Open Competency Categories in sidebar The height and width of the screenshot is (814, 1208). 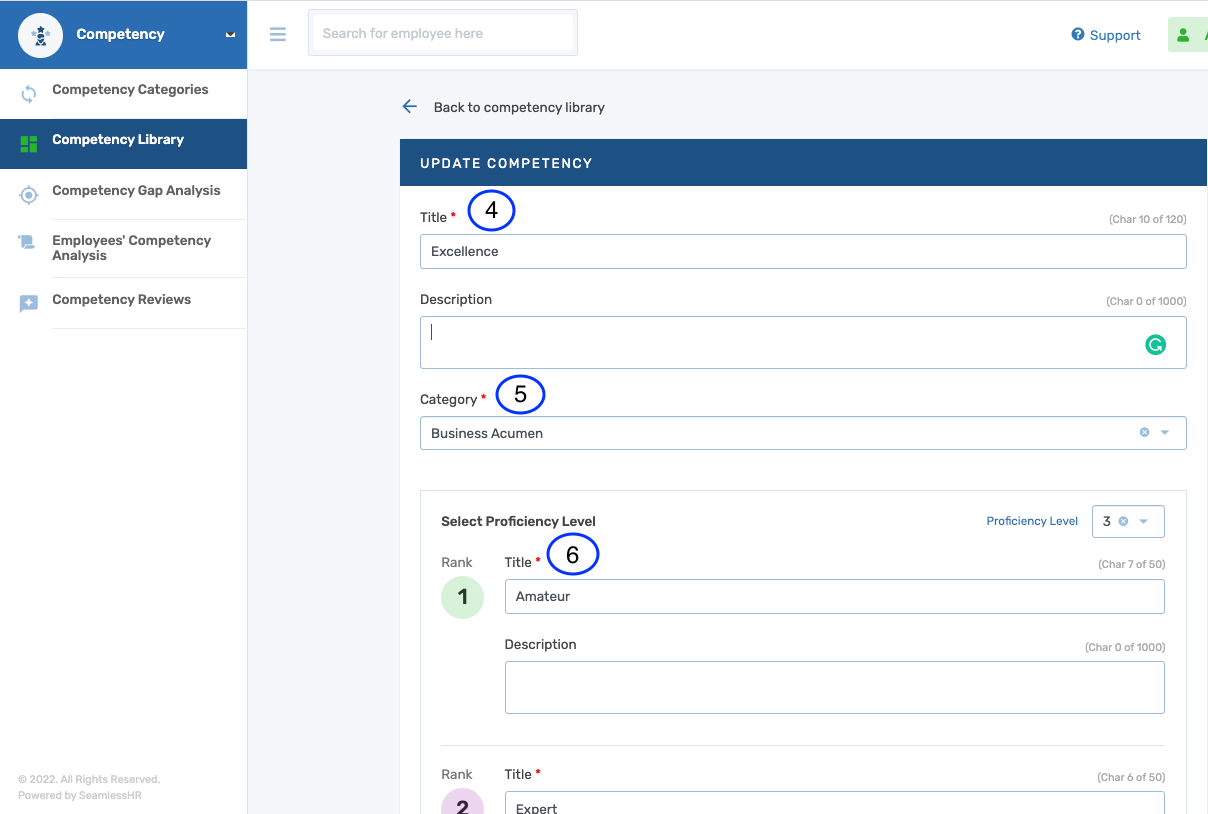tap(130, 90)
